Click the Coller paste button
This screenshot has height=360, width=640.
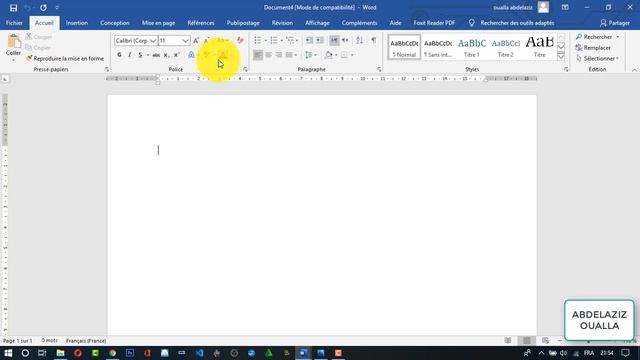point(13,47)
